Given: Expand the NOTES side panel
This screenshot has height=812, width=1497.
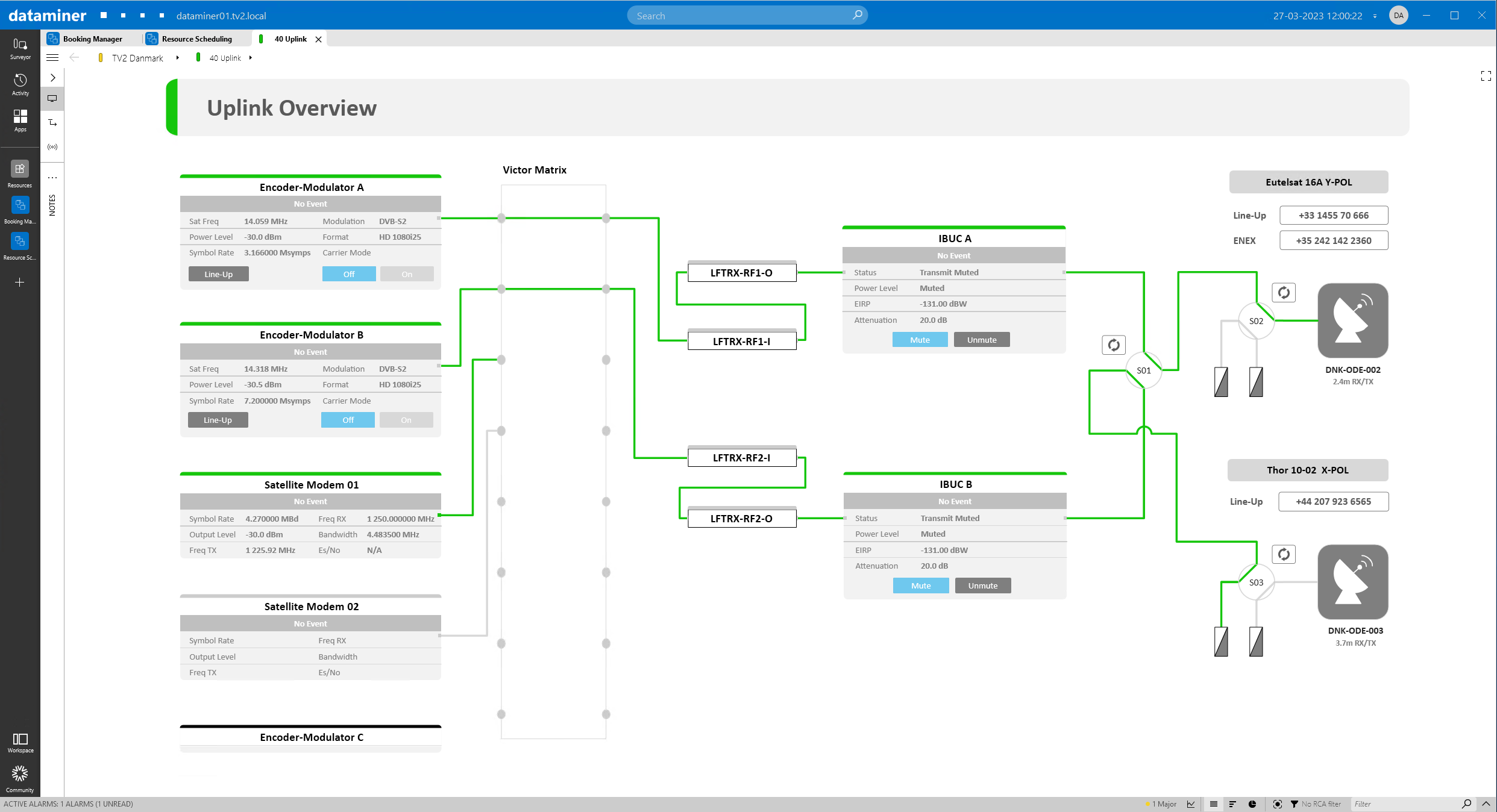Looking at the screenshot, I should click(52, 205).
